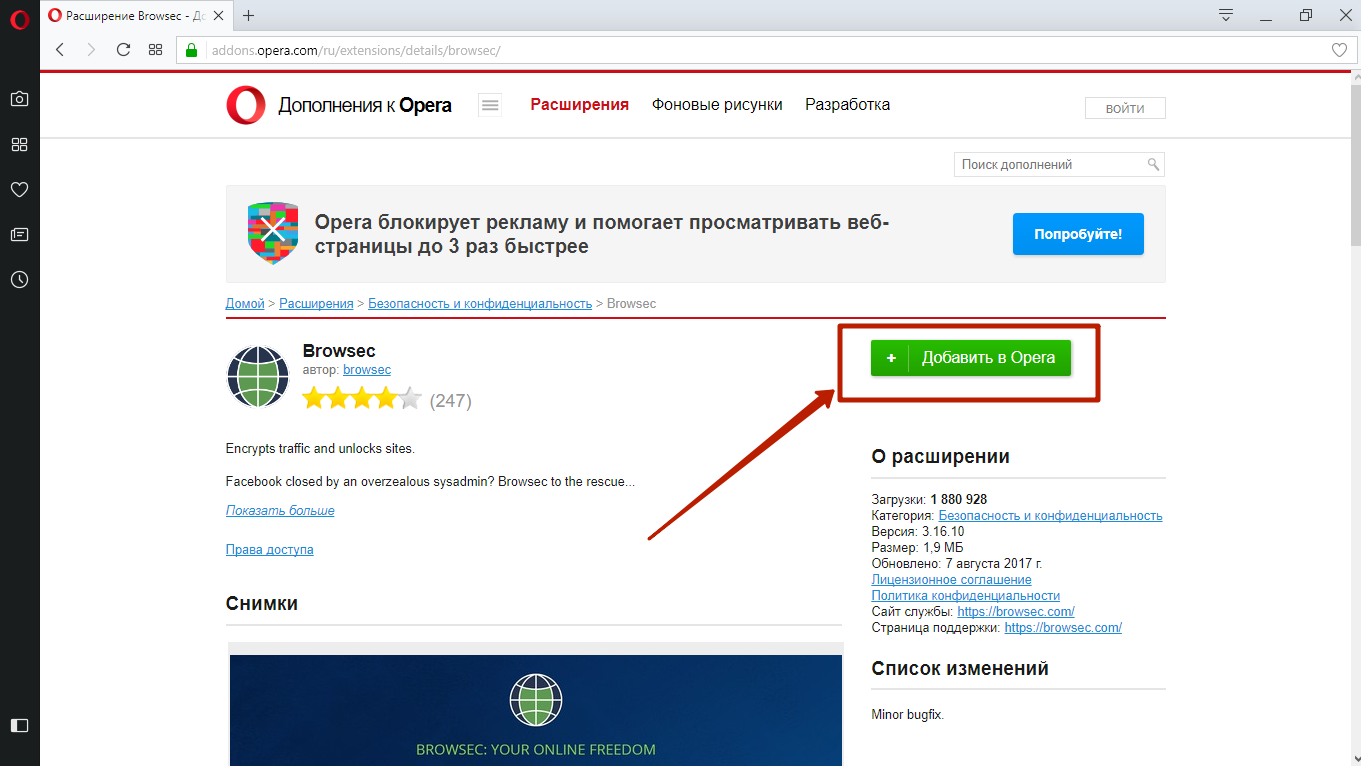The height and width of the screenshot is (766, 1361).
Task: Open the Snapshot camera sidebar icon
Action: coord(19,99)
